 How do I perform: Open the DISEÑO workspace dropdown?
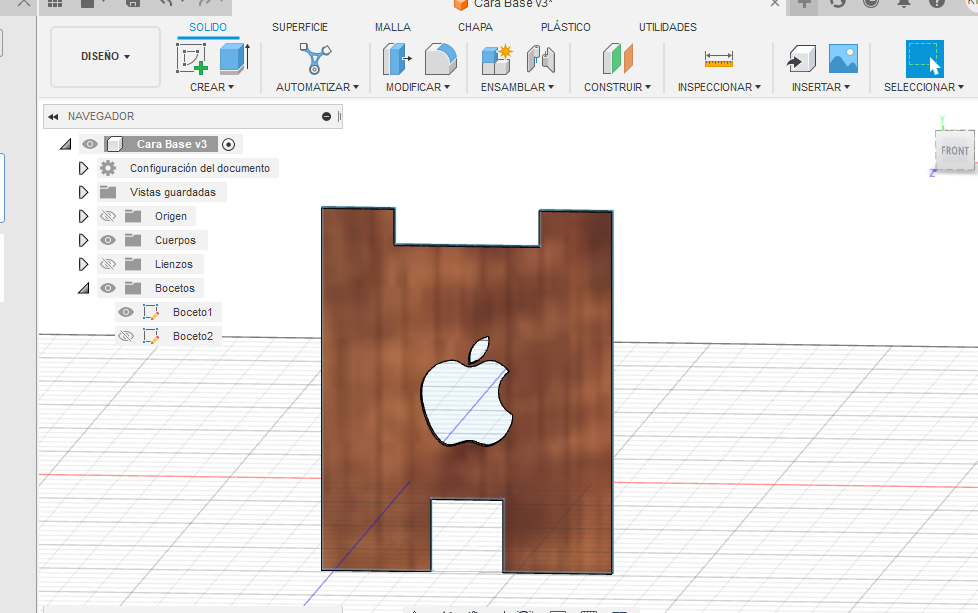tap(105, 56)
